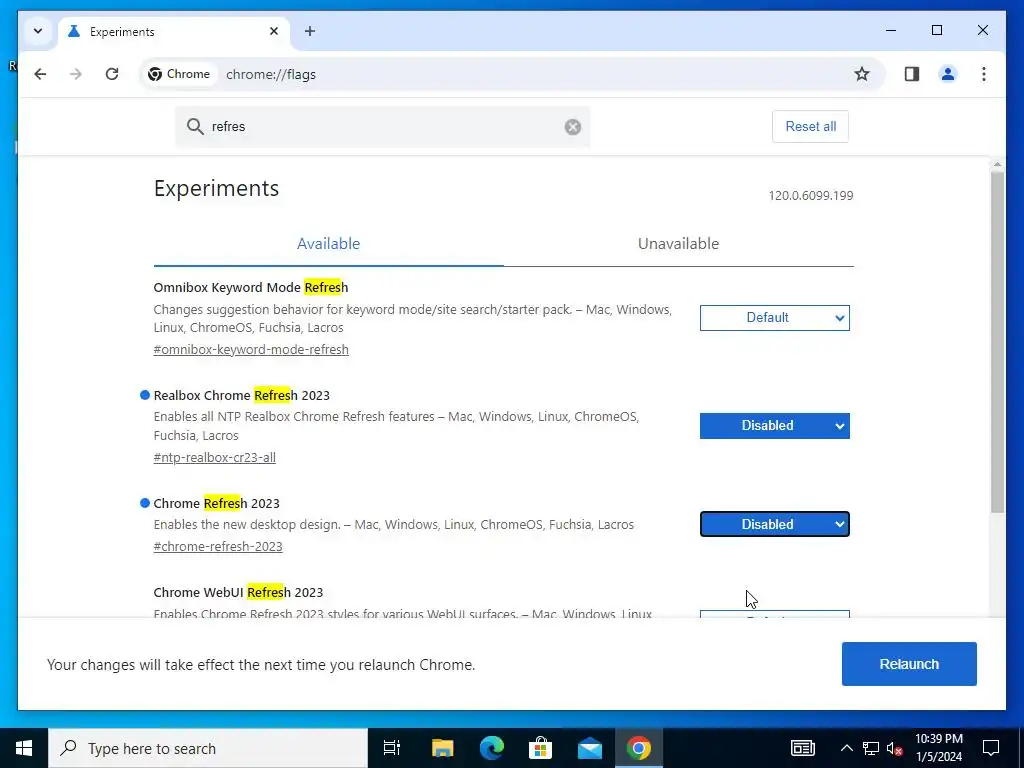Image resolution: width=1024 pixels, height=768 pixels.
Task: Click the taskbar clock showing 10:39 PM
Action: [x=938, y=748]
